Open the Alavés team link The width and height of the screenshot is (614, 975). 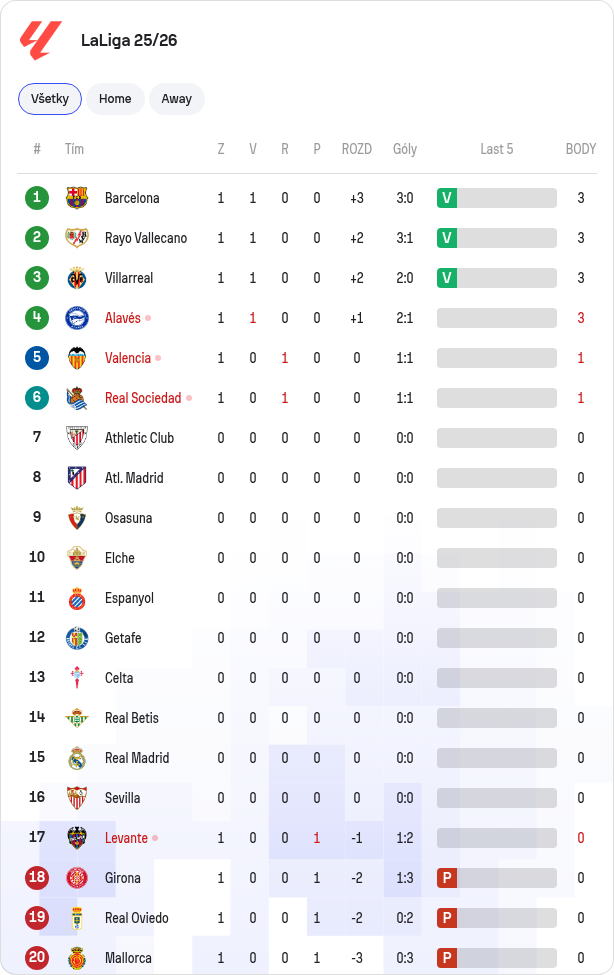click(x=123, y=318)
